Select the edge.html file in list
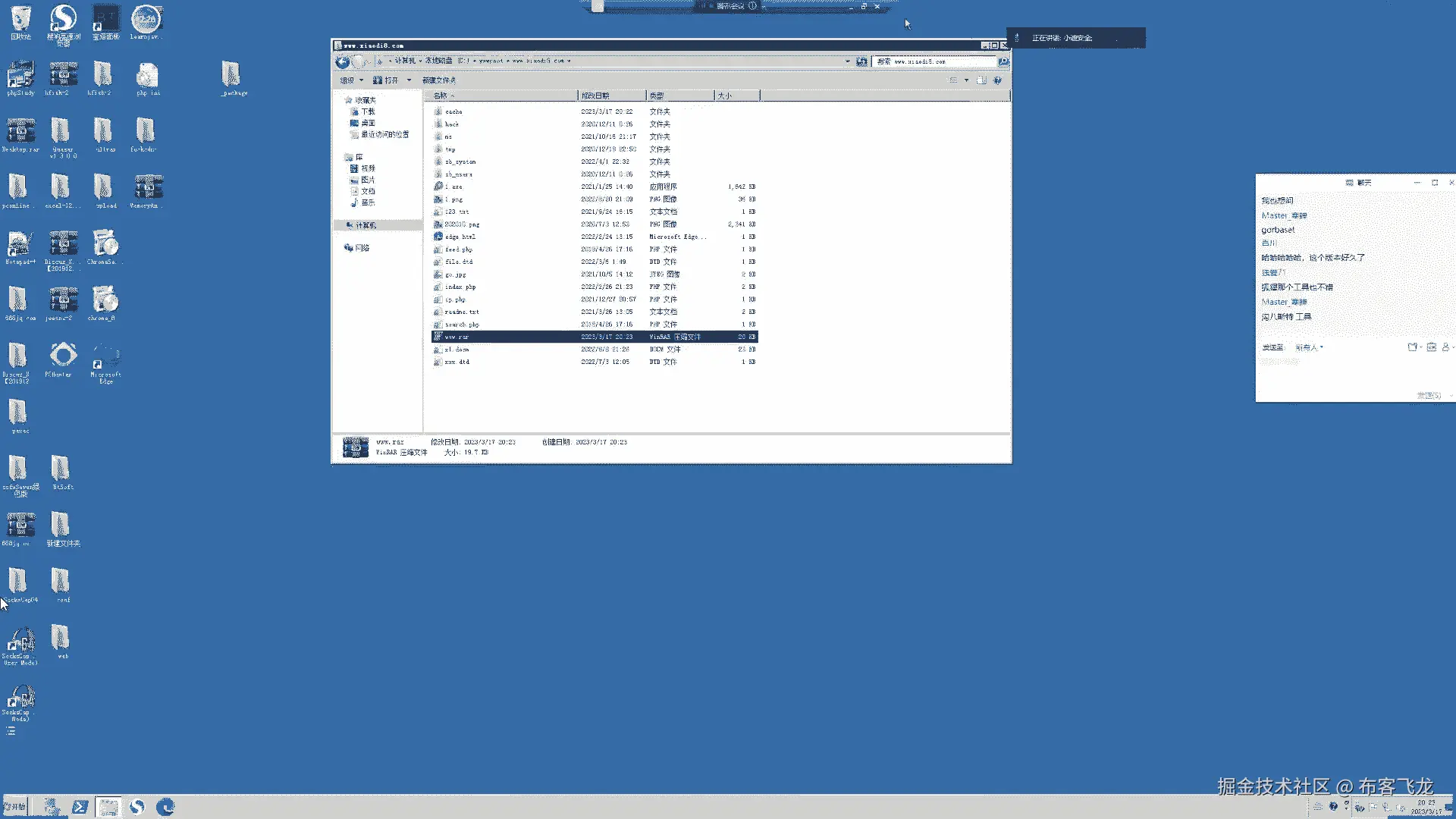 [x=460, y=237]
